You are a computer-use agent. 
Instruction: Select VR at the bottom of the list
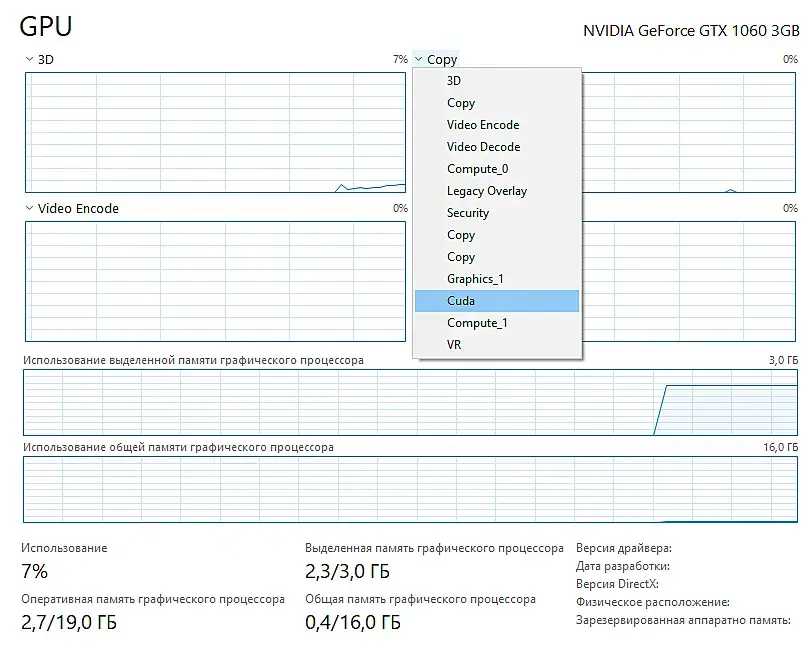point(454,345)
